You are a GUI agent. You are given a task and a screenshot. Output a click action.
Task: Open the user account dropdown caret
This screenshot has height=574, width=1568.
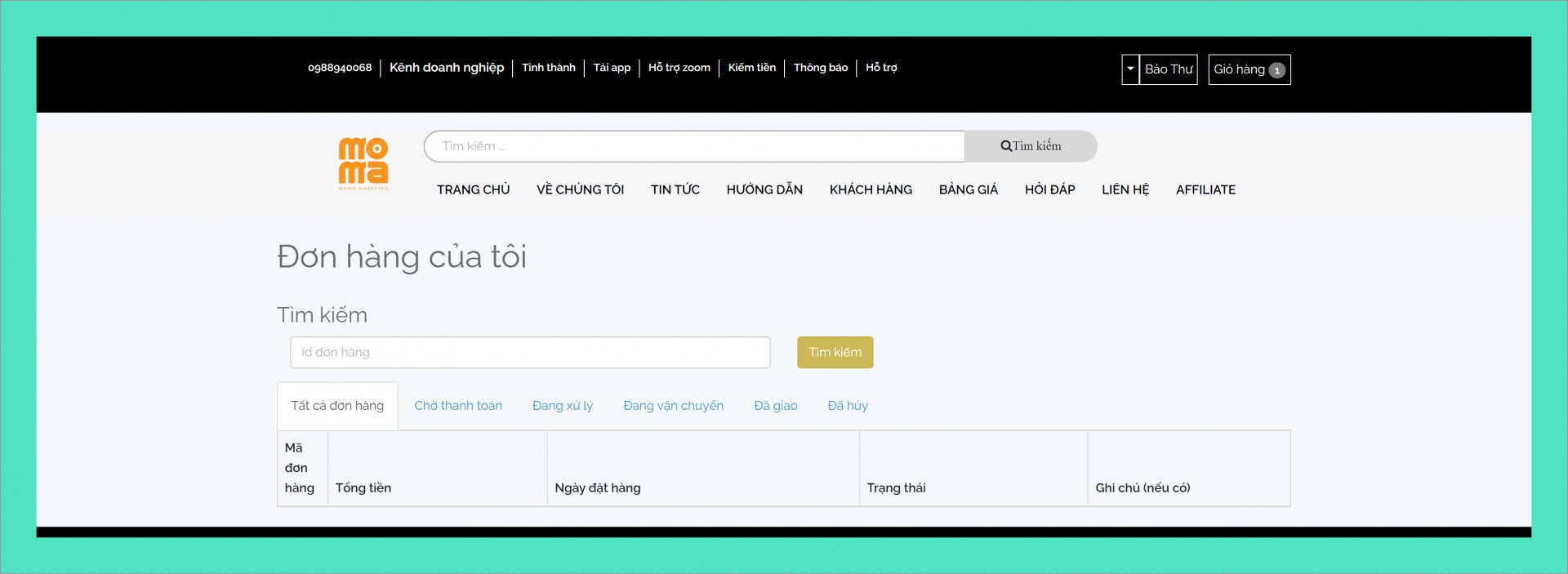pyautogui.click(x=1130, y=69)
